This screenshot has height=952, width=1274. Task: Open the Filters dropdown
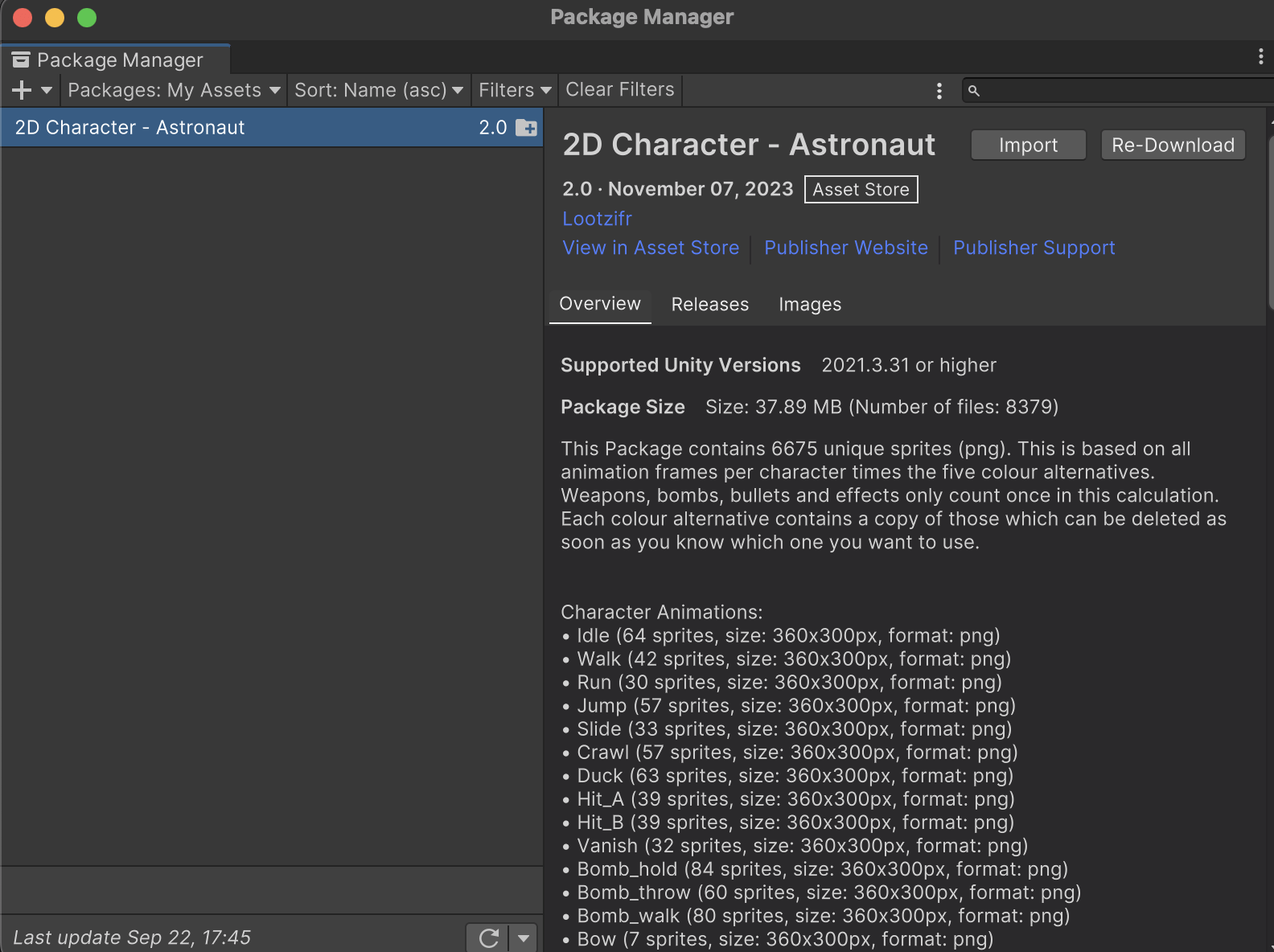515,90
